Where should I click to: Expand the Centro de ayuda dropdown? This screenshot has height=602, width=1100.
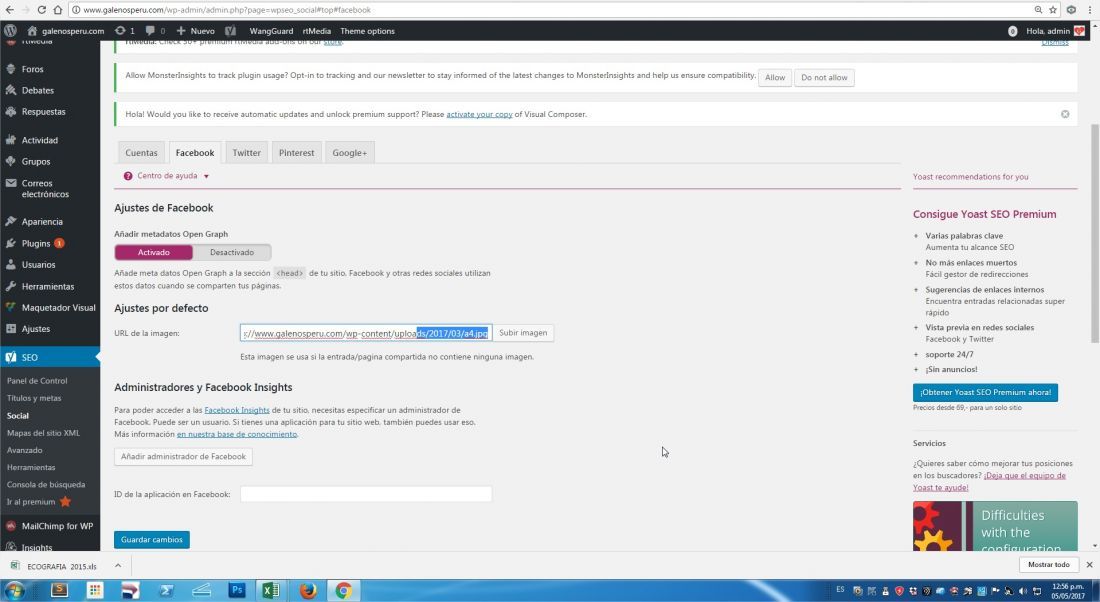[x=206, y=176]
